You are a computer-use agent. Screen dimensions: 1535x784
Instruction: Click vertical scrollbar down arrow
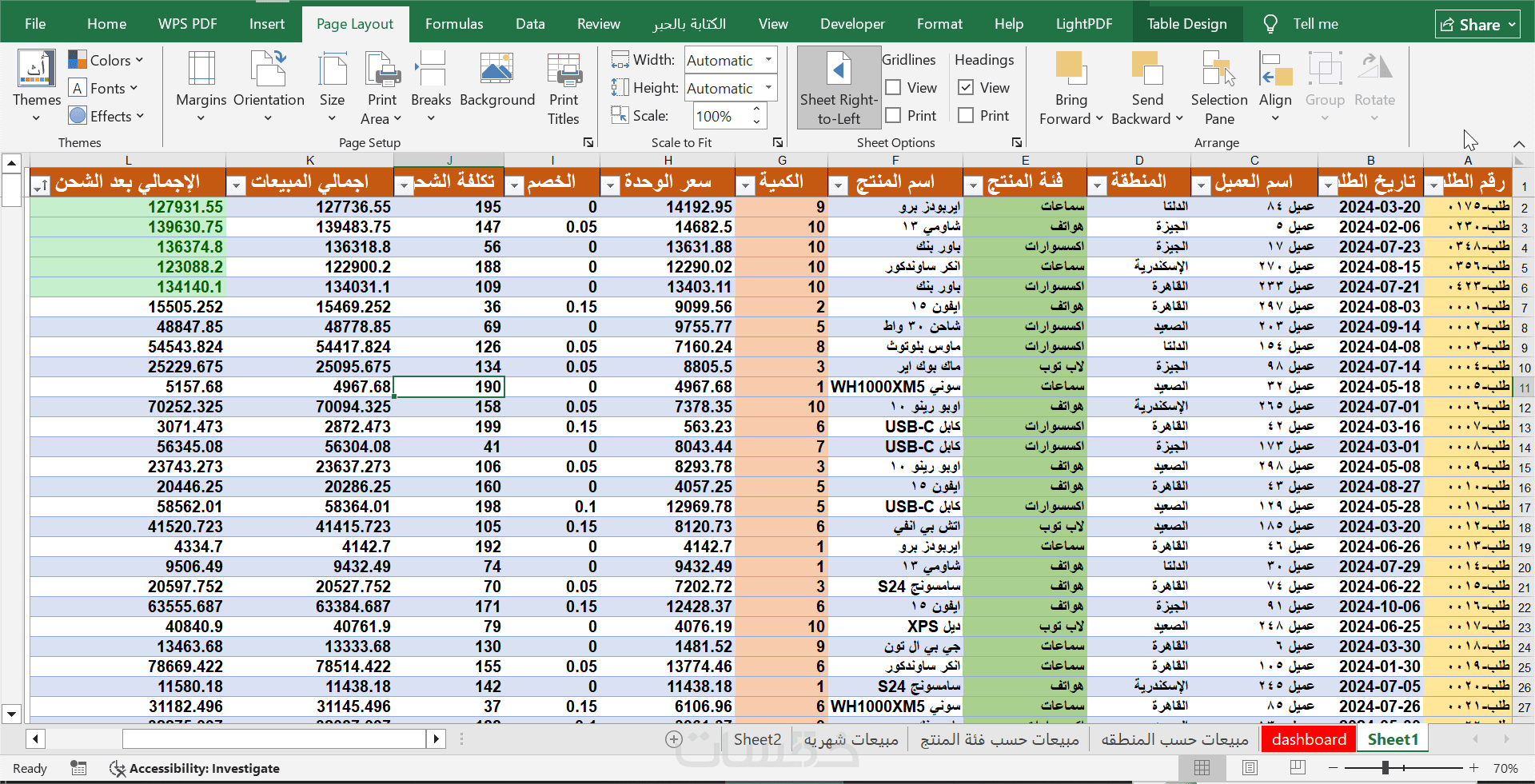coord(11,714)
